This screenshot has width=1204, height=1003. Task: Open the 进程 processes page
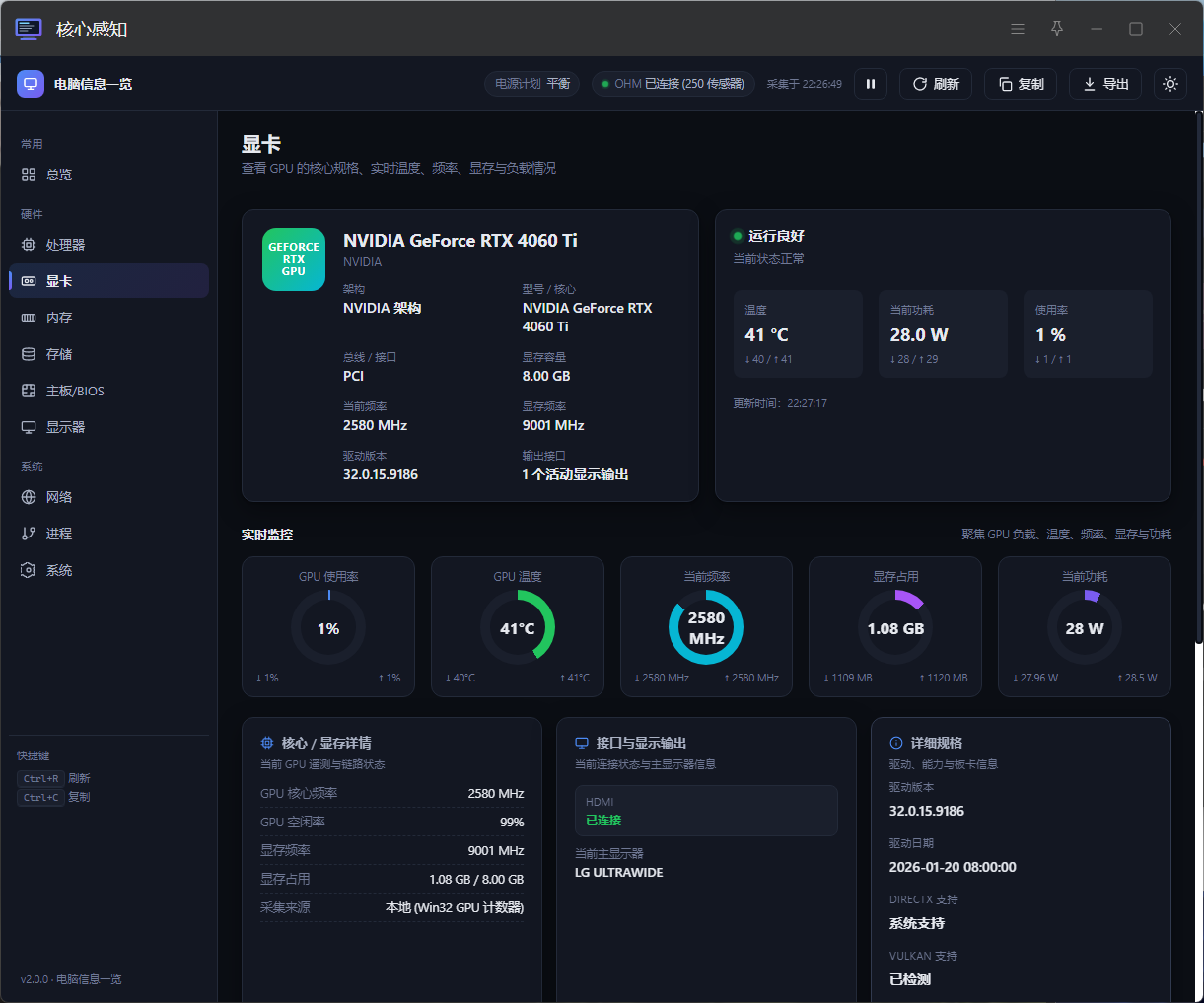pyautogui.click(x=108, y=534)
